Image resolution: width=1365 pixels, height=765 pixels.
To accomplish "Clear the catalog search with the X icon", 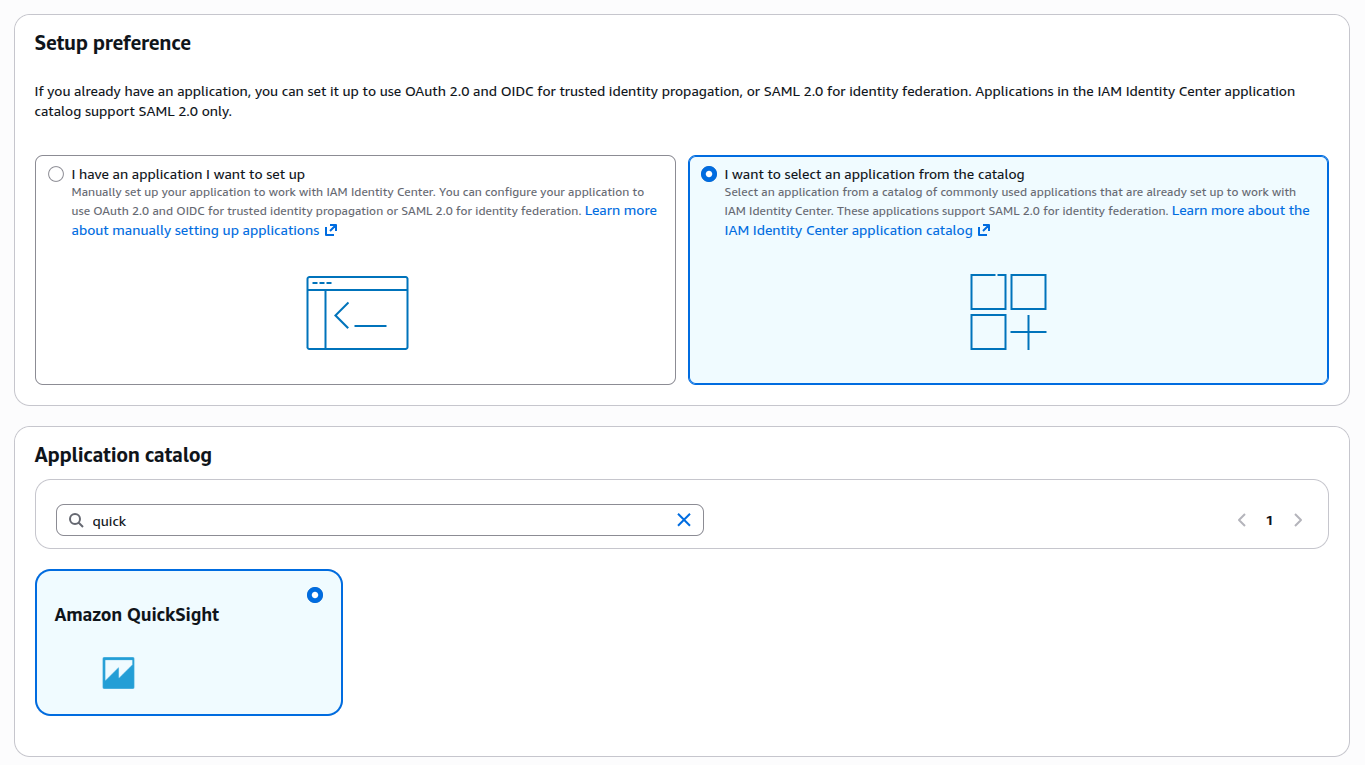I will point(684,520).
